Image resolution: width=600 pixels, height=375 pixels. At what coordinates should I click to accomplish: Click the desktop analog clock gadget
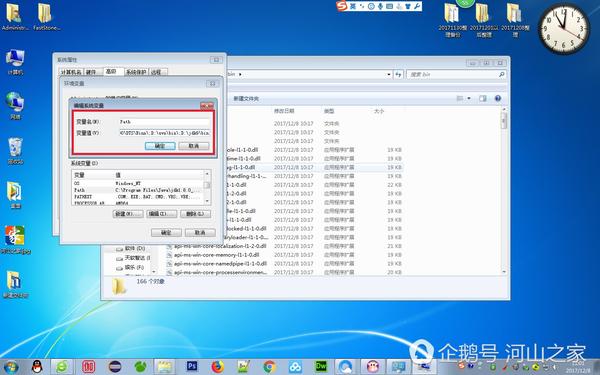(x=564, y=29)
